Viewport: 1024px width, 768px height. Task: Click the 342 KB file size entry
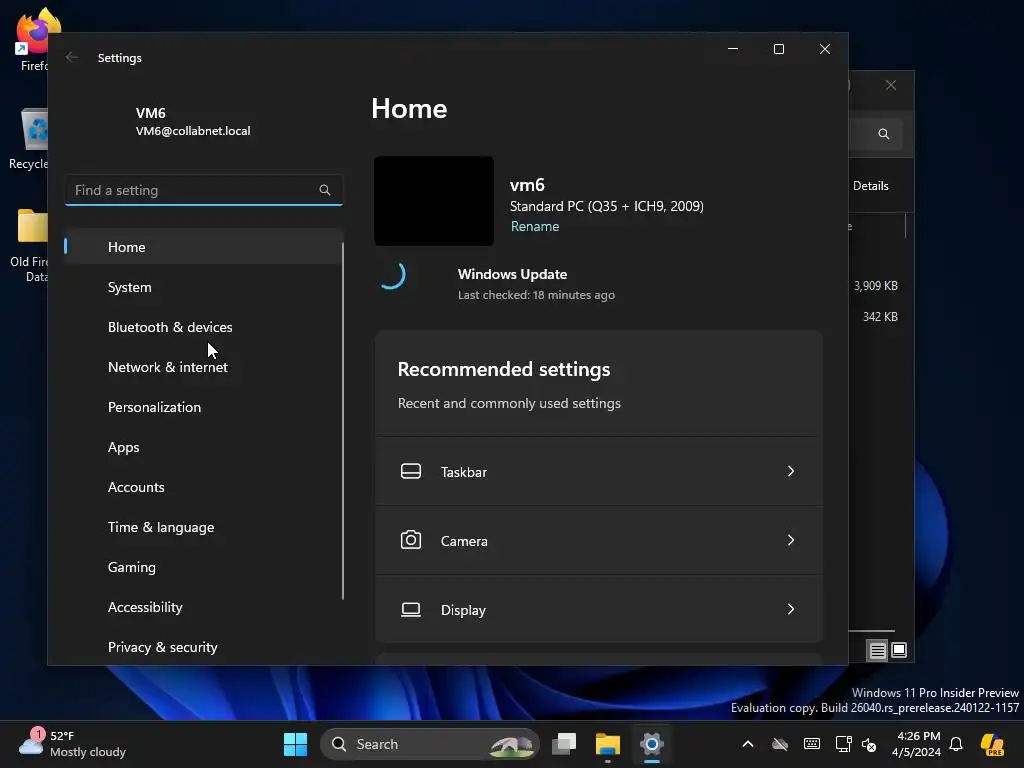click(880, 317)
